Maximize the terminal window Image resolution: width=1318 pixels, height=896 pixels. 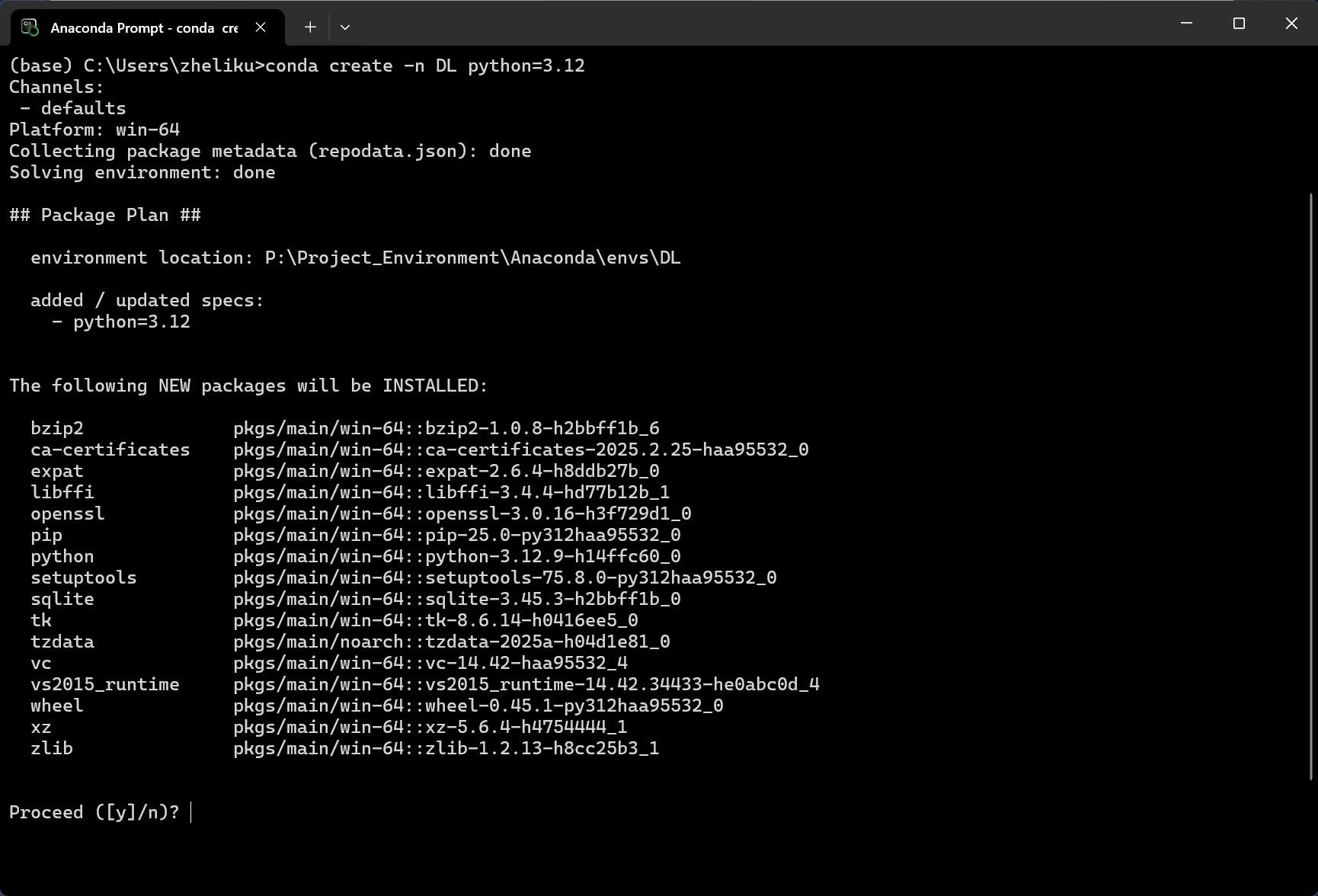click(1239, 24)
